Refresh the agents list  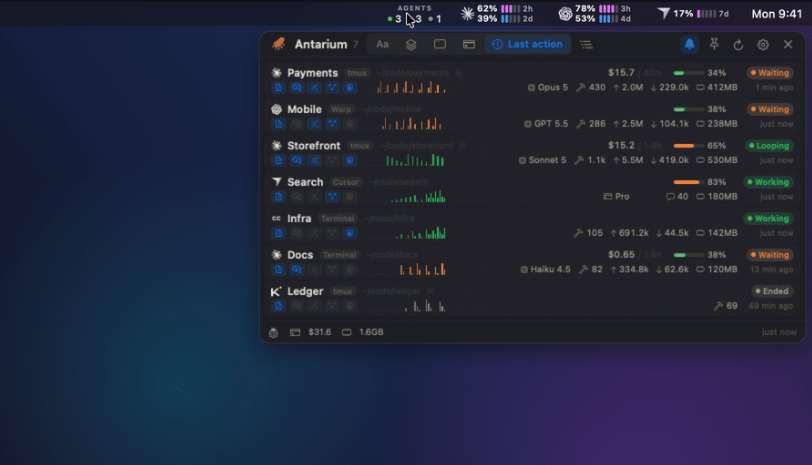coord(738,45)
